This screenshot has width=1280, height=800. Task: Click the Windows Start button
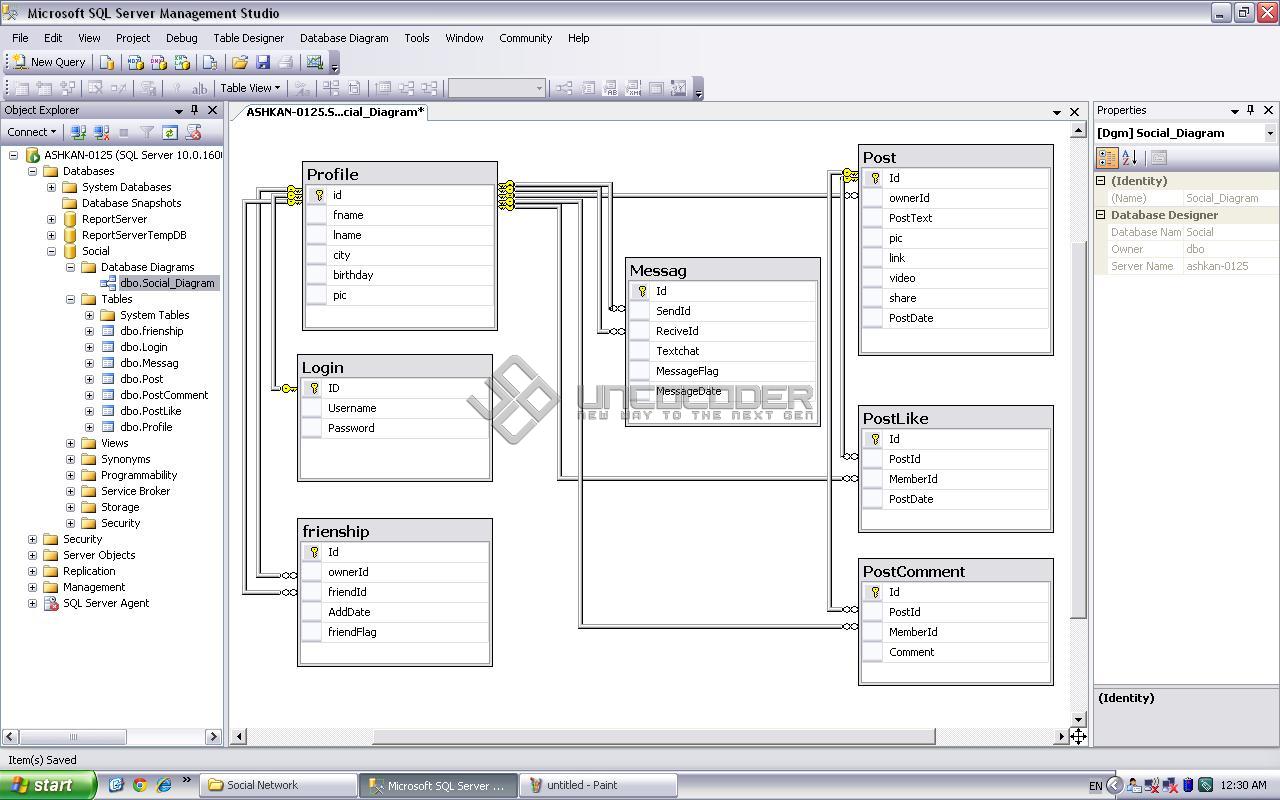pos(48,785)
